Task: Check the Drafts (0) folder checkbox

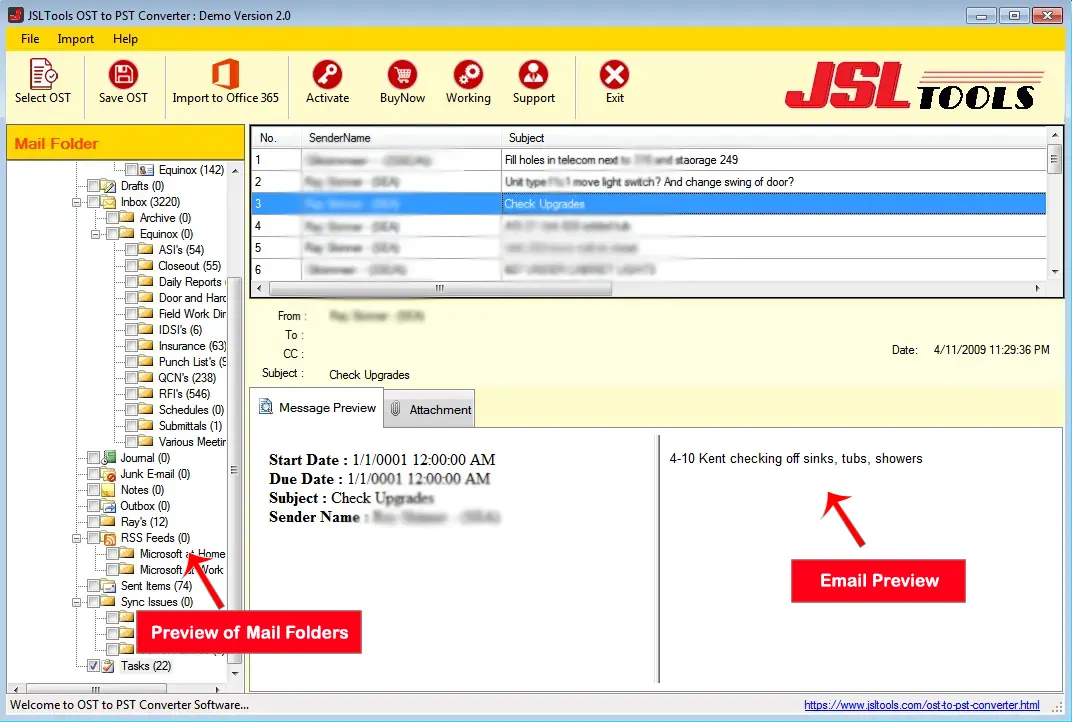Action: pyautogui.click(x=93, y=186)
